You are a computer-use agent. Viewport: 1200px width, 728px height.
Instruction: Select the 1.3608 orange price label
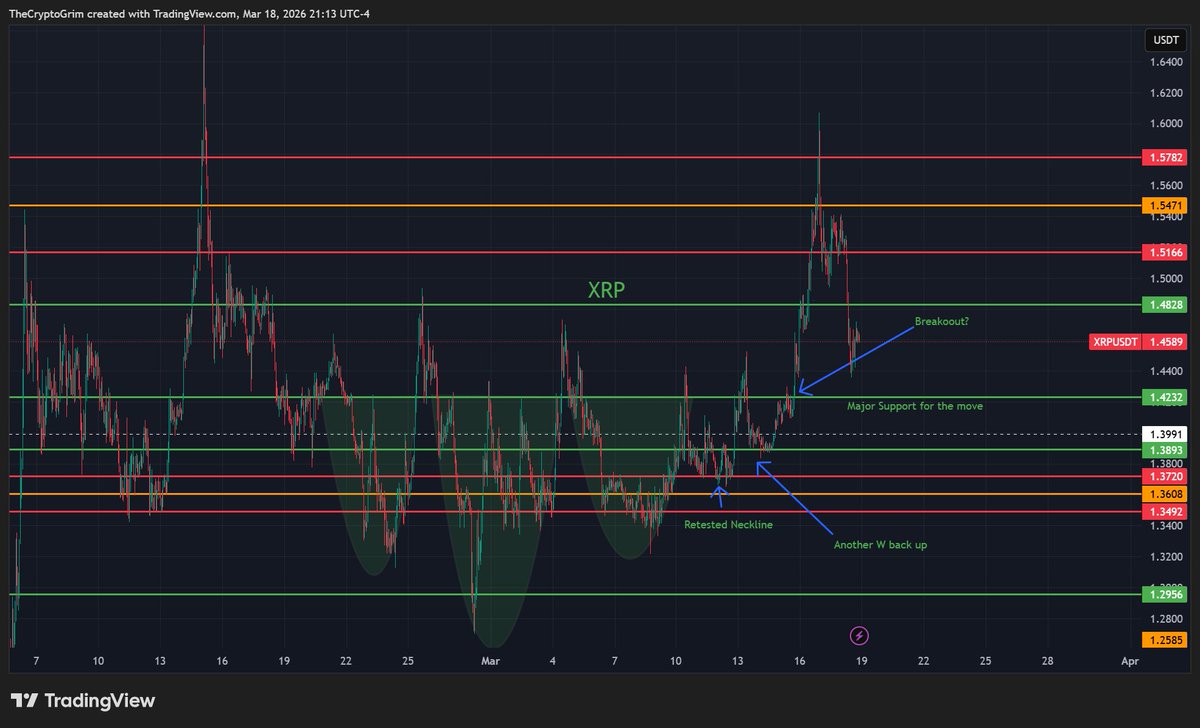1164,494
